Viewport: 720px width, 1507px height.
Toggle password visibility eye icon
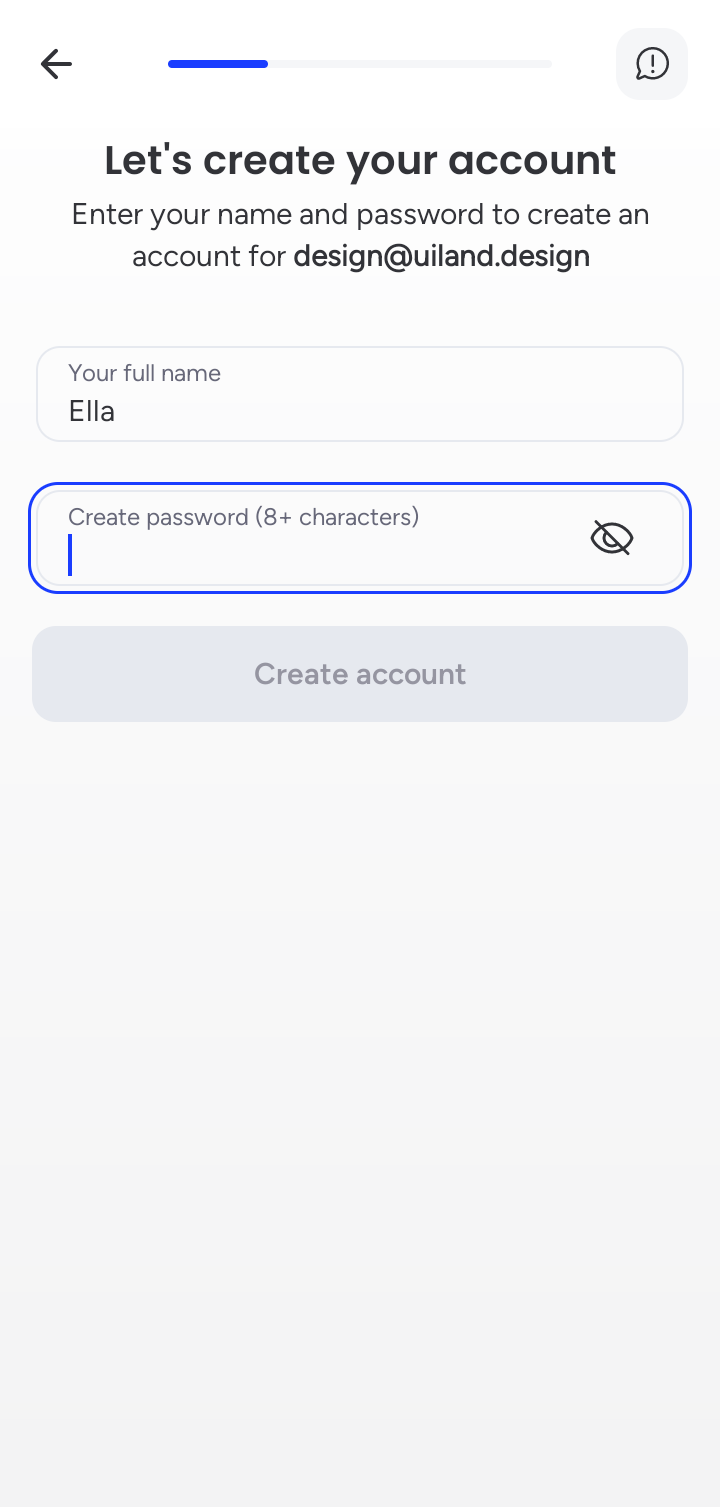tap(612, 538)
